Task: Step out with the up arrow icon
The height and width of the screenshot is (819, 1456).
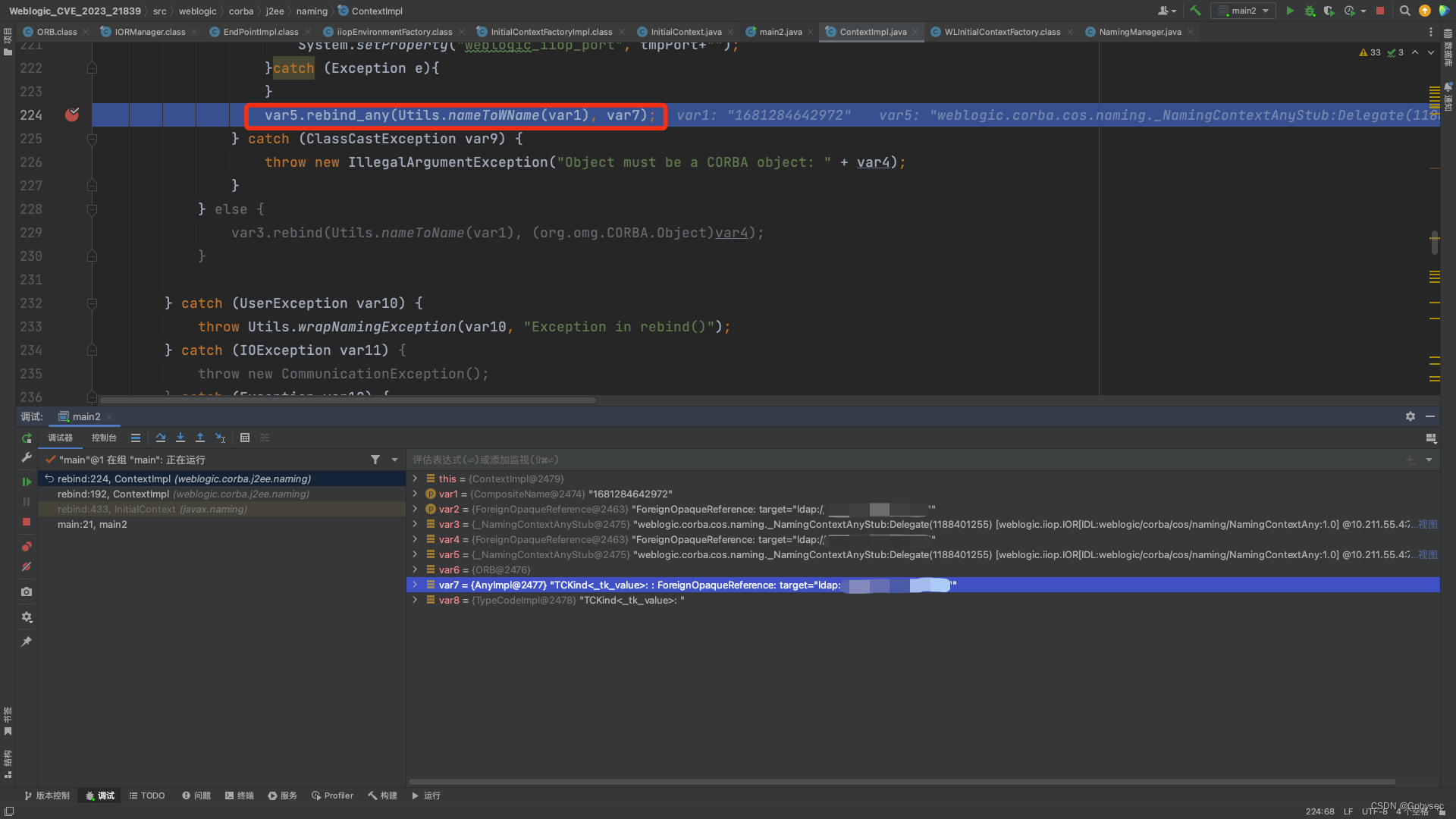Action: click(x=200, y=438)
